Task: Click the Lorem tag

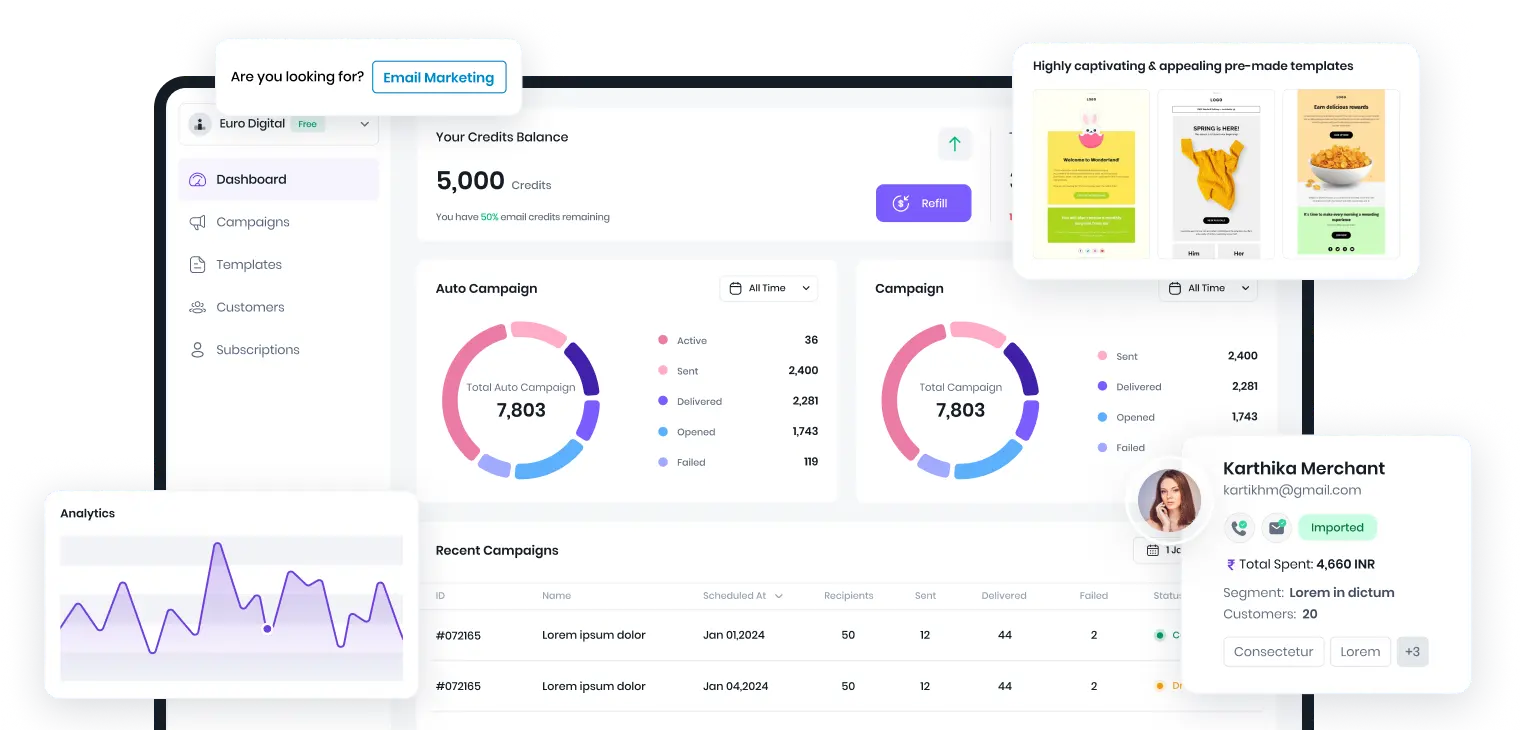Action: [1360, 651]
